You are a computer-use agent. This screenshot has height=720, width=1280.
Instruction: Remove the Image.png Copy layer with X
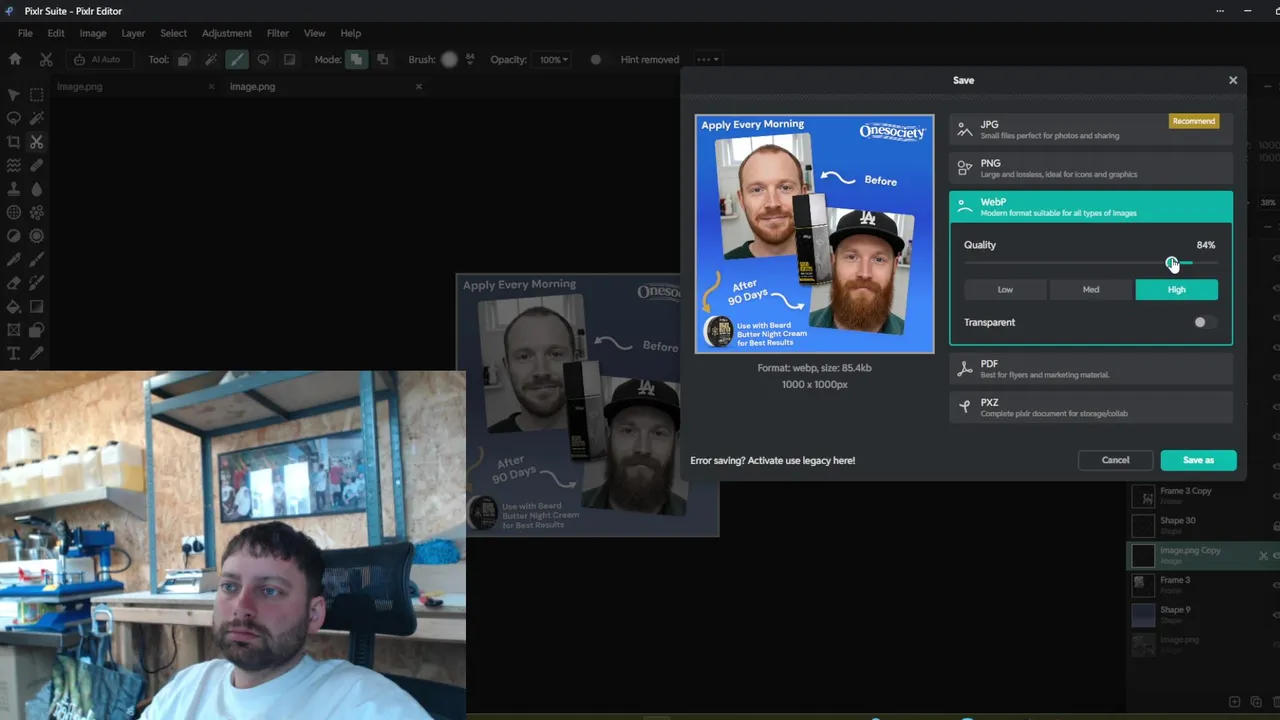coord(1263,556)
